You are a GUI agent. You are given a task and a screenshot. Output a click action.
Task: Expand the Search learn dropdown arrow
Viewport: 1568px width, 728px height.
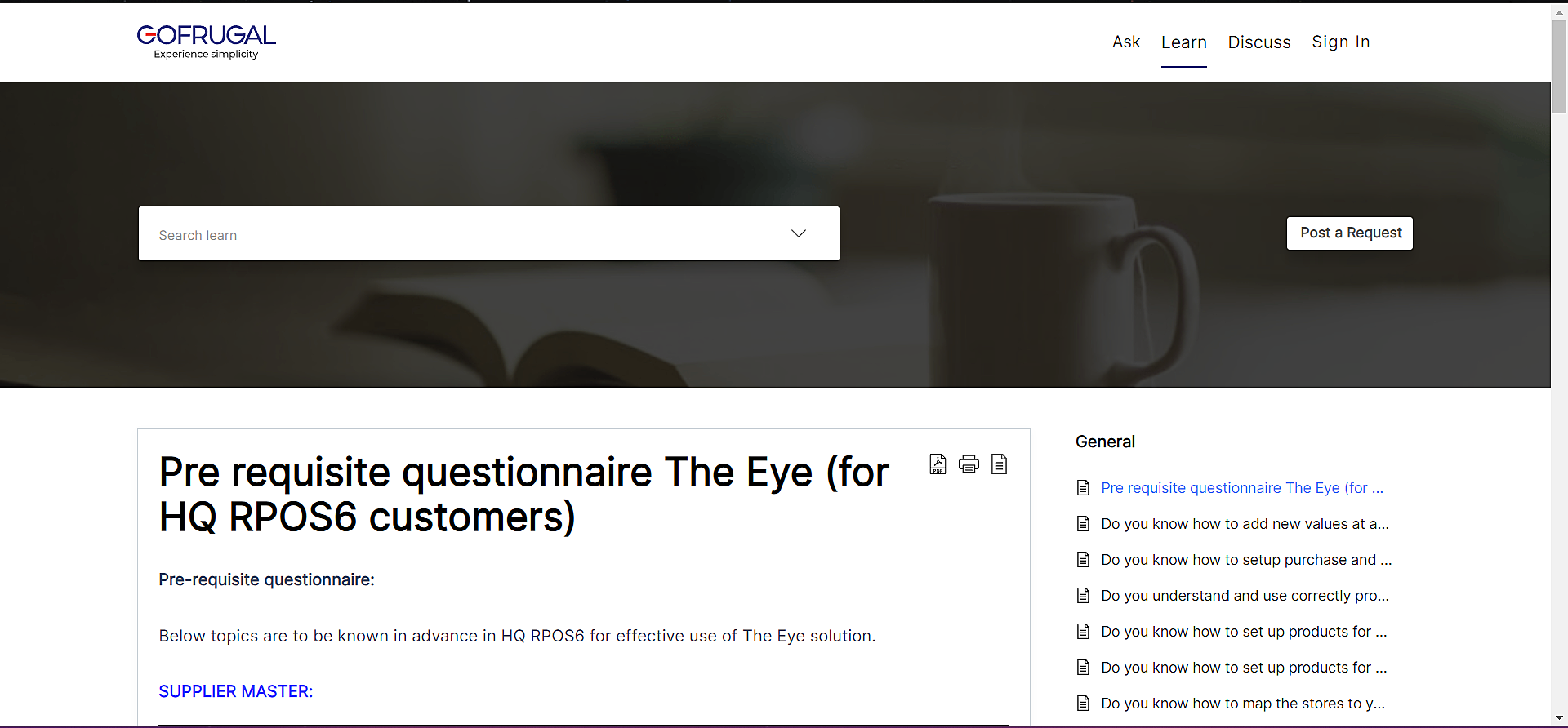coord(799,234)
